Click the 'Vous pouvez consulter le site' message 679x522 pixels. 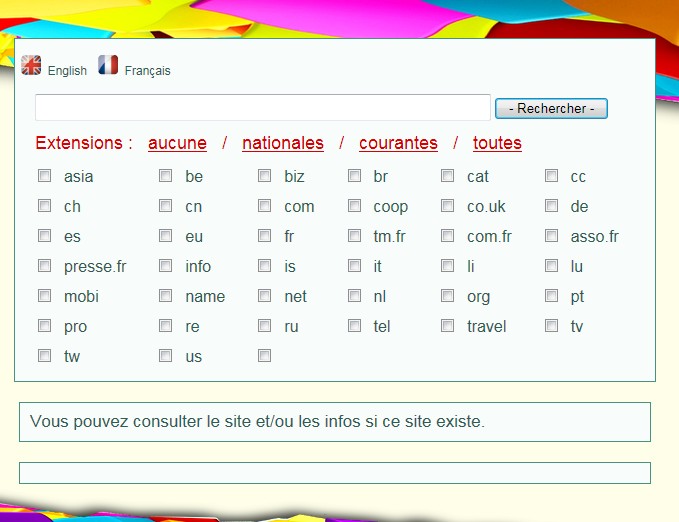pyautogui.click(x=257, y=421)
